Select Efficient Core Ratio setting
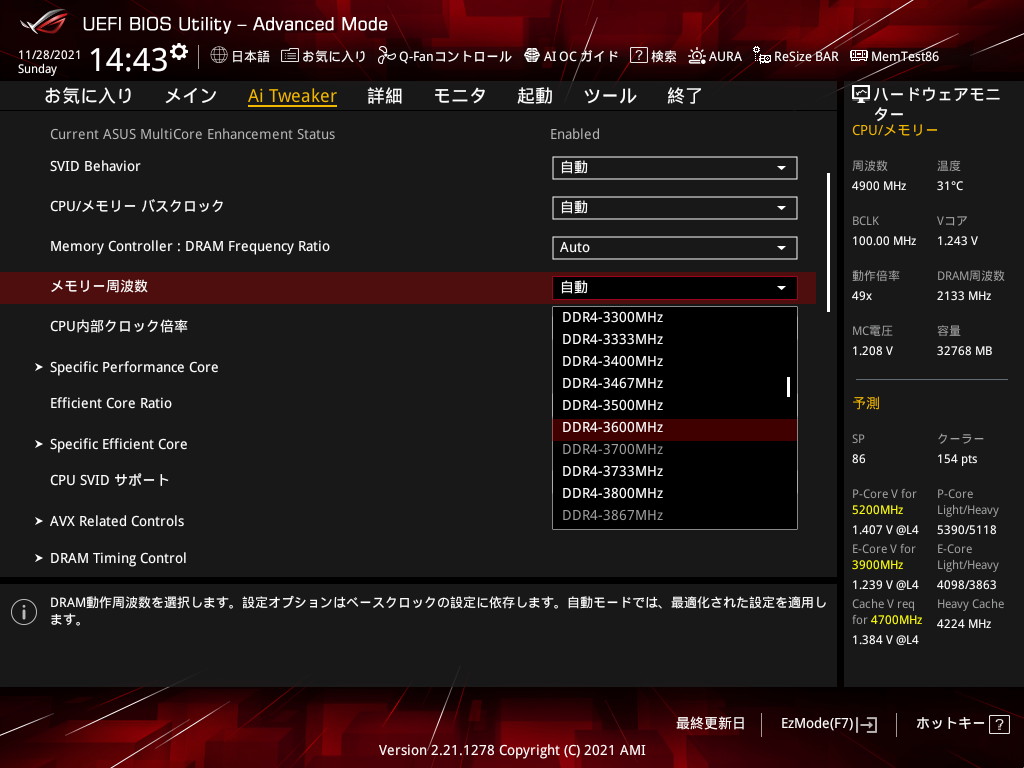The width and height of the screenshot is (1024, 768). 111,404
